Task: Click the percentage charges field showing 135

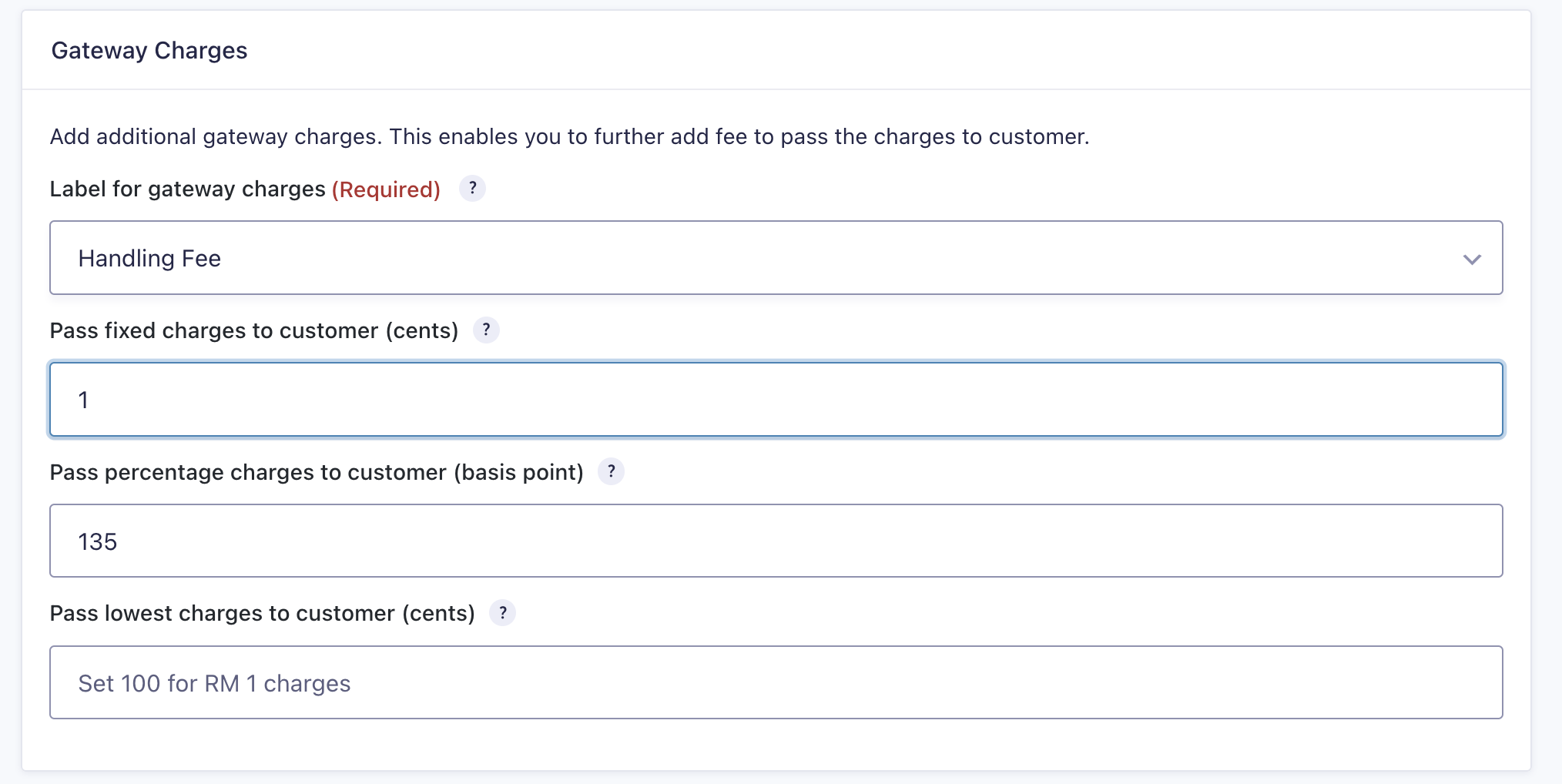Action: click(x=776, y=541)
